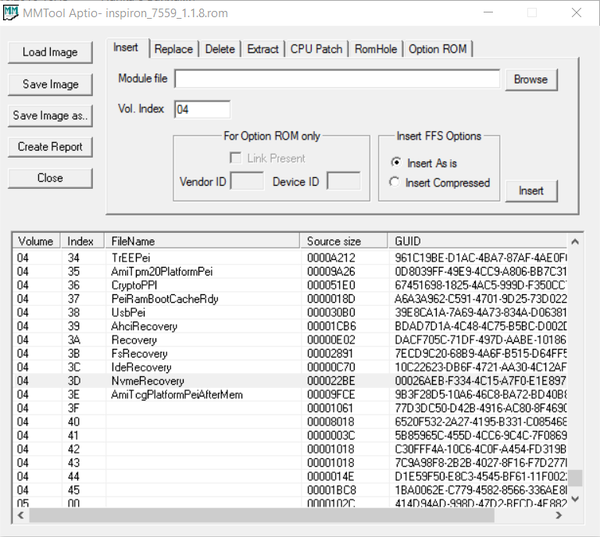600x537 pixels.
Task: Focus the Module file input field
Action: (x=337, y=79)
